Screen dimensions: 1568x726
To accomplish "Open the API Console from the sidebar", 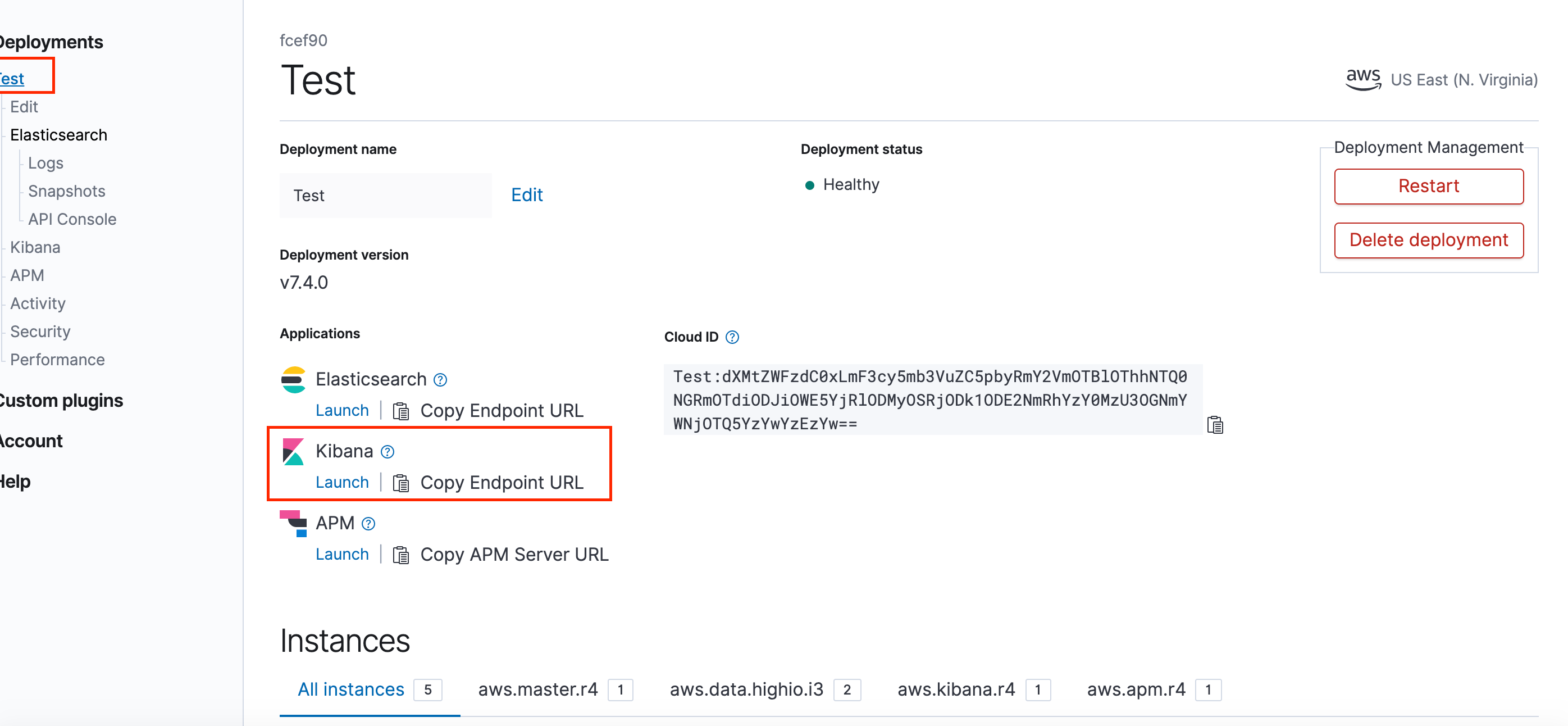I will pos(72,219).
